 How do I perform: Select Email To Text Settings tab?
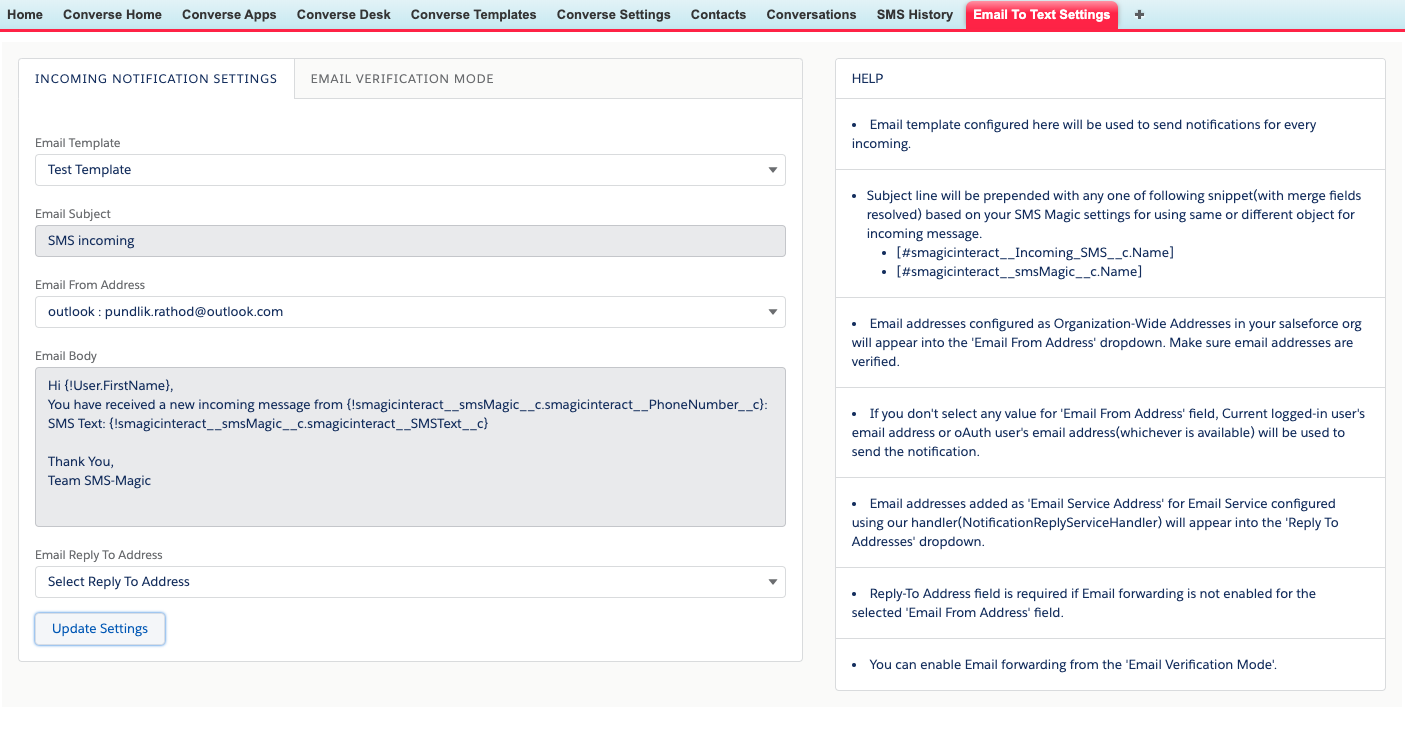click(1041, 15)
